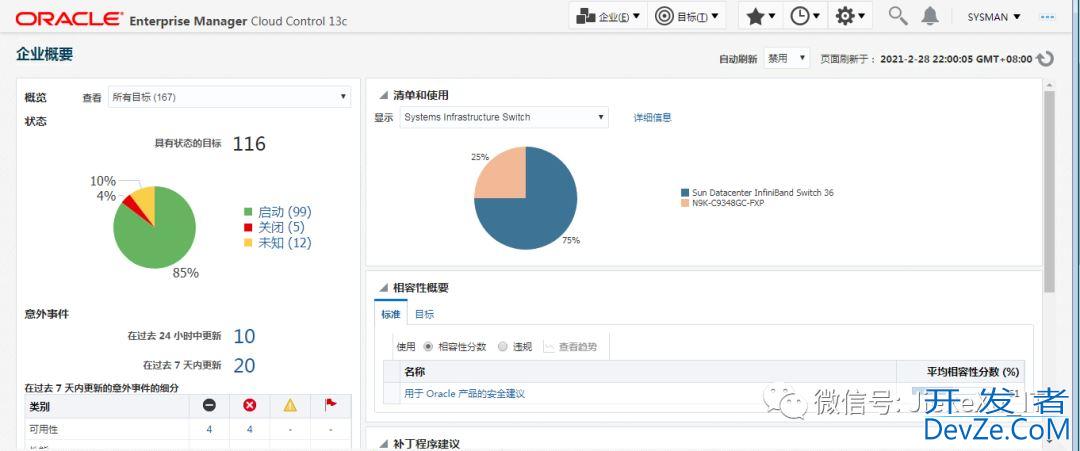Open the 所有目标 (167) view dropdown

coord(229,97)
